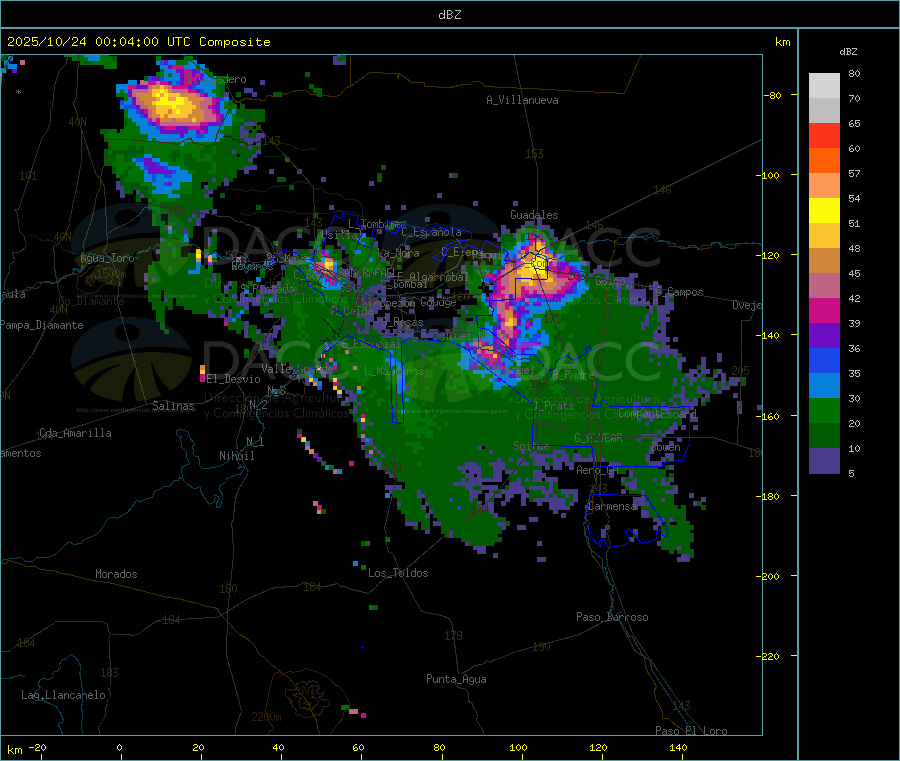Click the dBZ title at the top
The image size is (900, 761).
pyautogui.click(x=449, y=15)
